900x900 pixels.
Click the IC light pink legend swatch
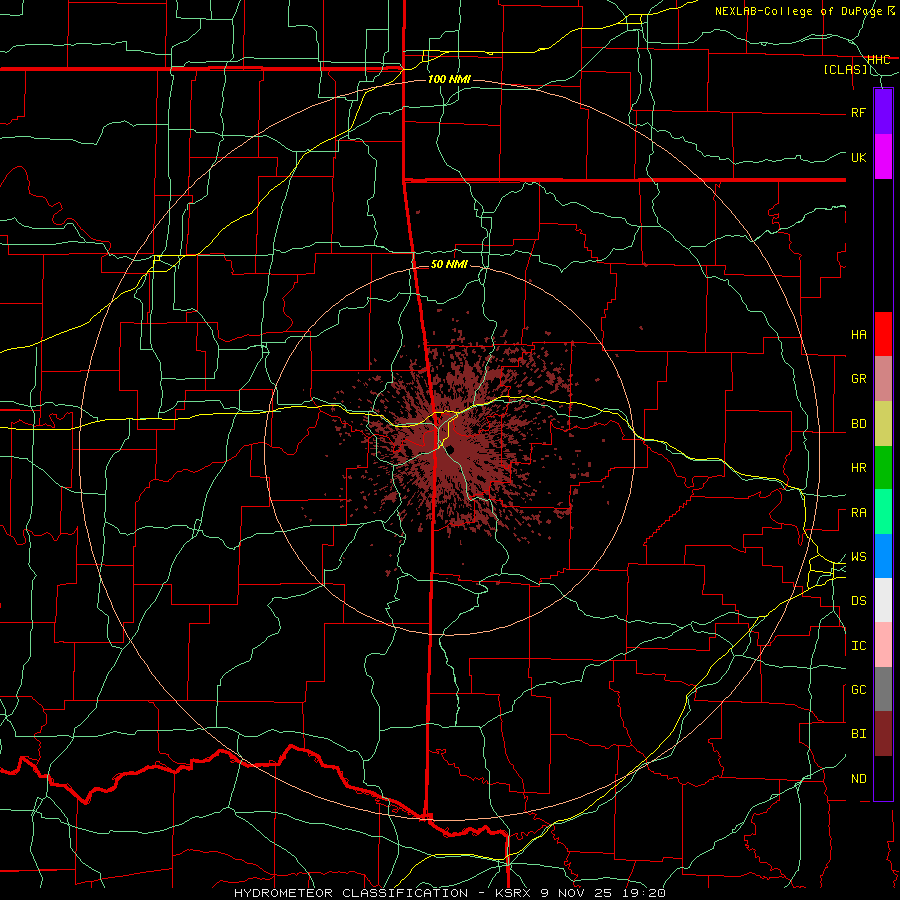[883, 645]
